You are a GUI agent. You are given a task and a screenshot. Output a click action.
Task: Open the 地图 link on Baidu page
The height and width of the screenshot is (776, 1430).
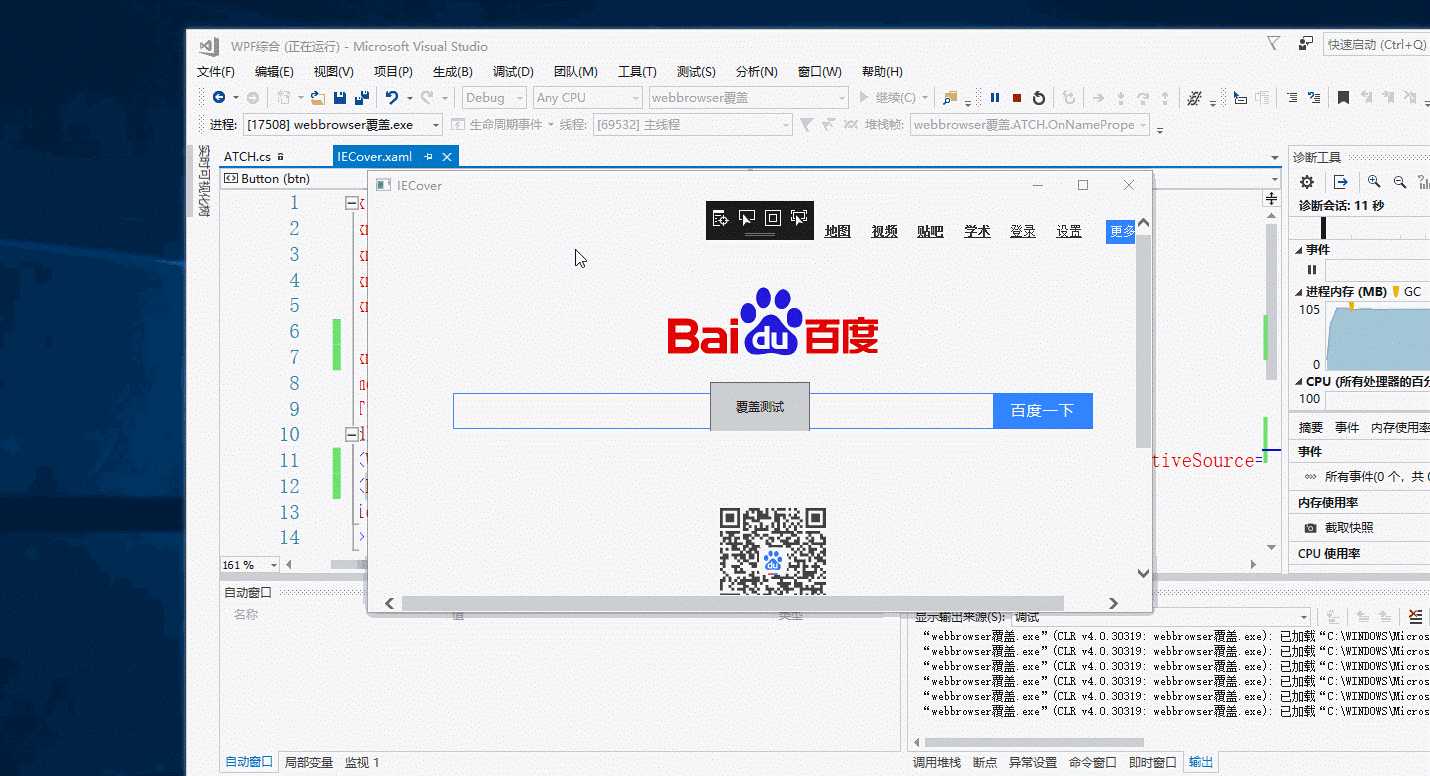click(838, 231)
